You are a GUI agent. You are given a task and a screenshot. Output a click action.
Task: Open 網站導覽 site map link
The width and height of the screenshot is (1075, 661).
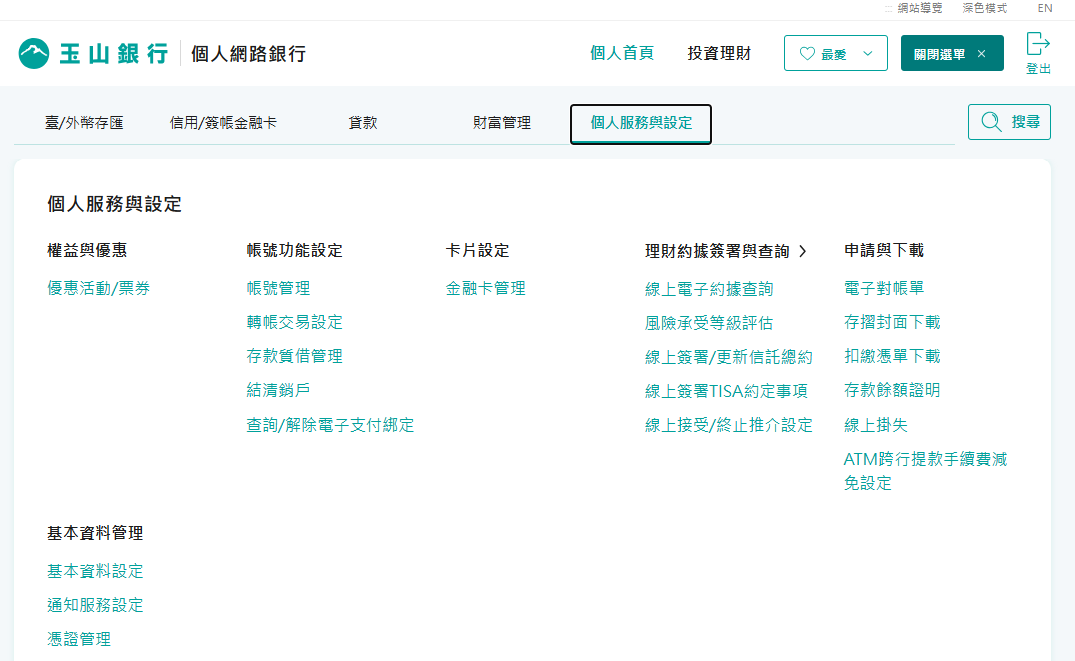point(919,8)
